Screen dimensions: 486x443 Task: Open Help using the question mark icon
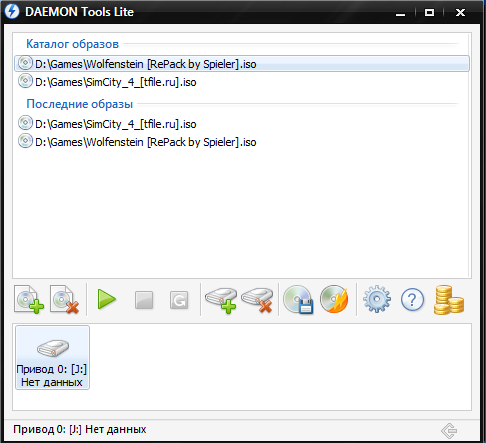point(412,300)
